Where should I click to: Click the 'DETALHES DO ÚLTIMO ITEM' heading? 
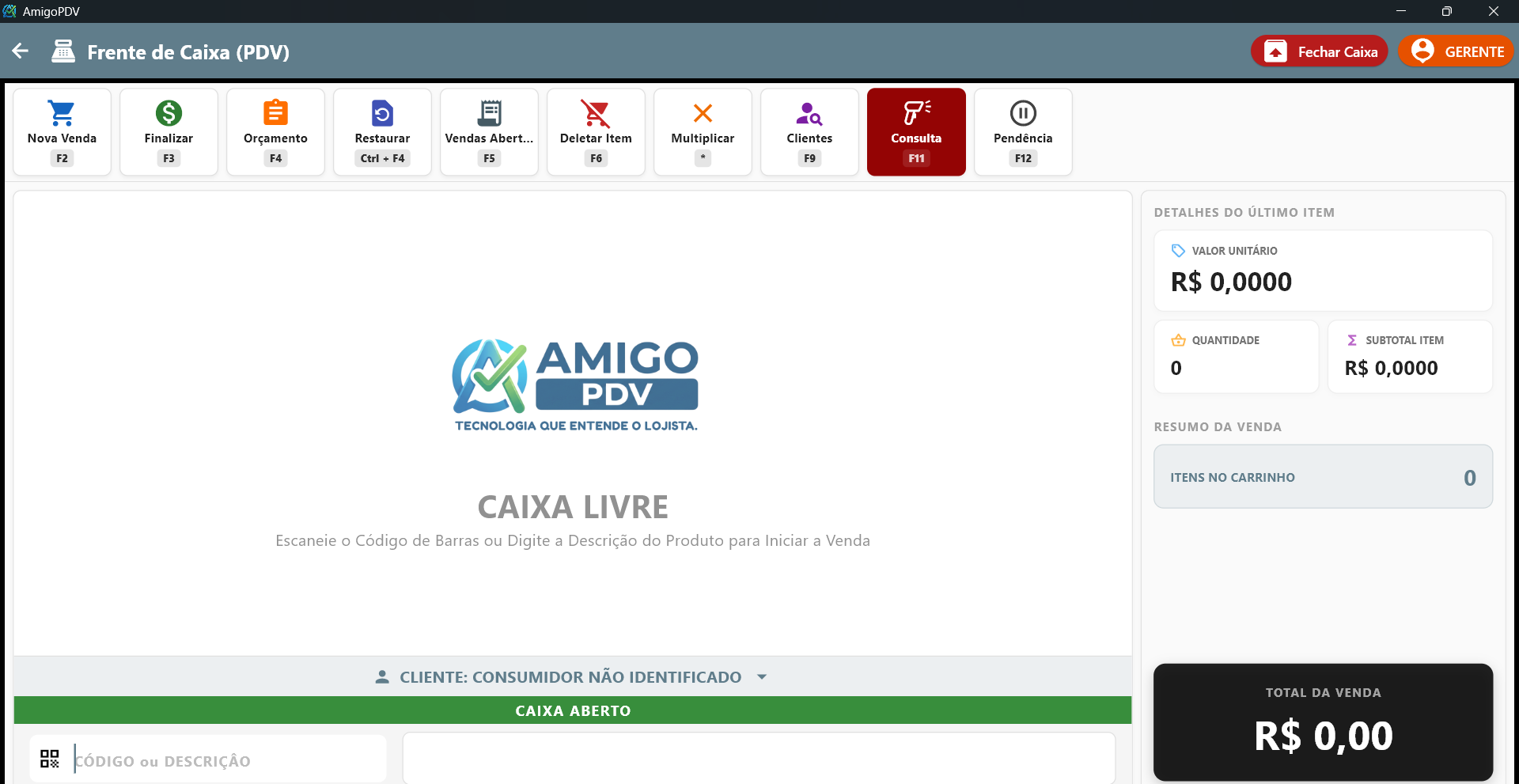click(x=1244, y=213)
